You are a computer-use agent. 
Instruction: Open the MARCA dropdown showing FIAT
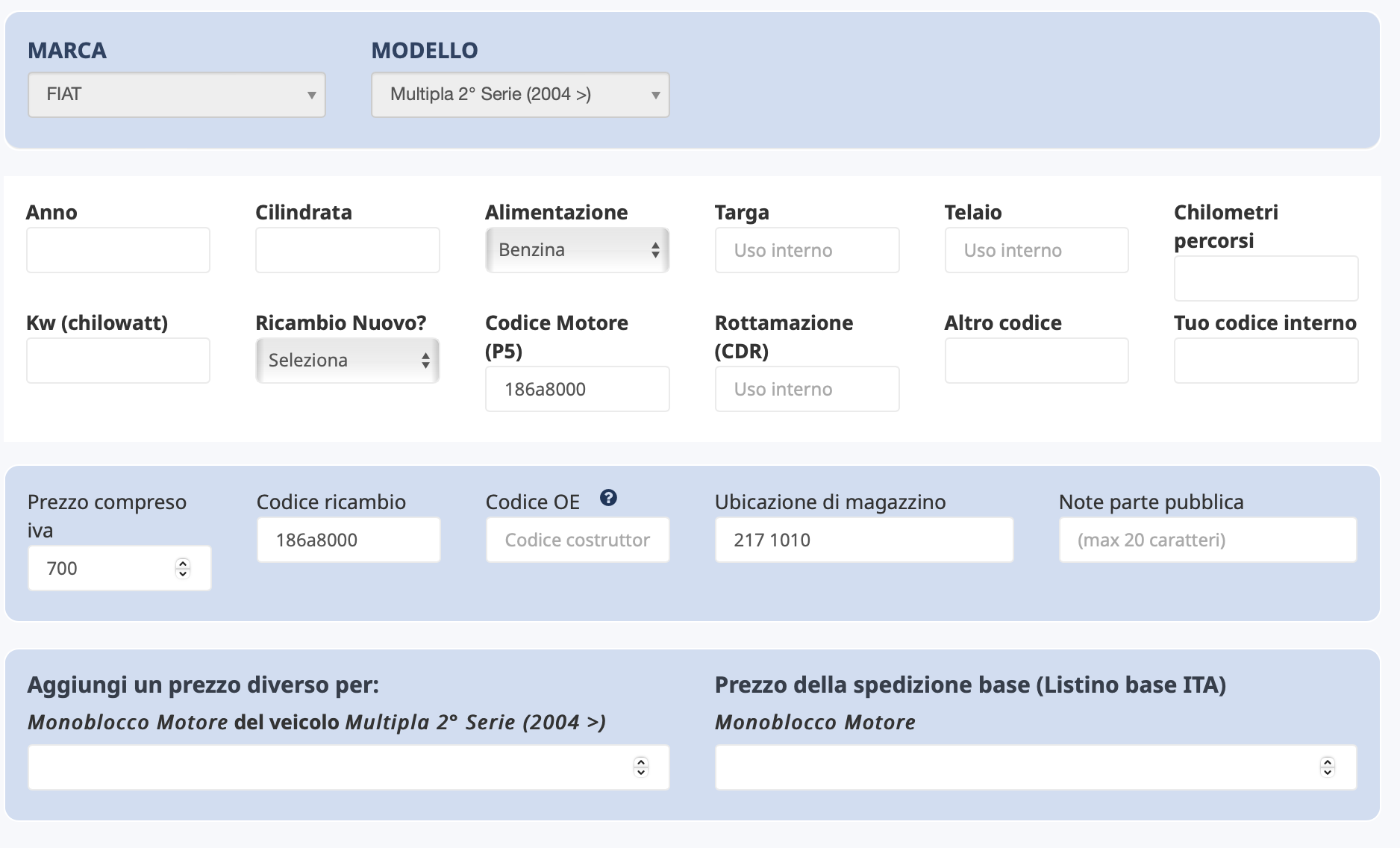click(x=177, y=95)
